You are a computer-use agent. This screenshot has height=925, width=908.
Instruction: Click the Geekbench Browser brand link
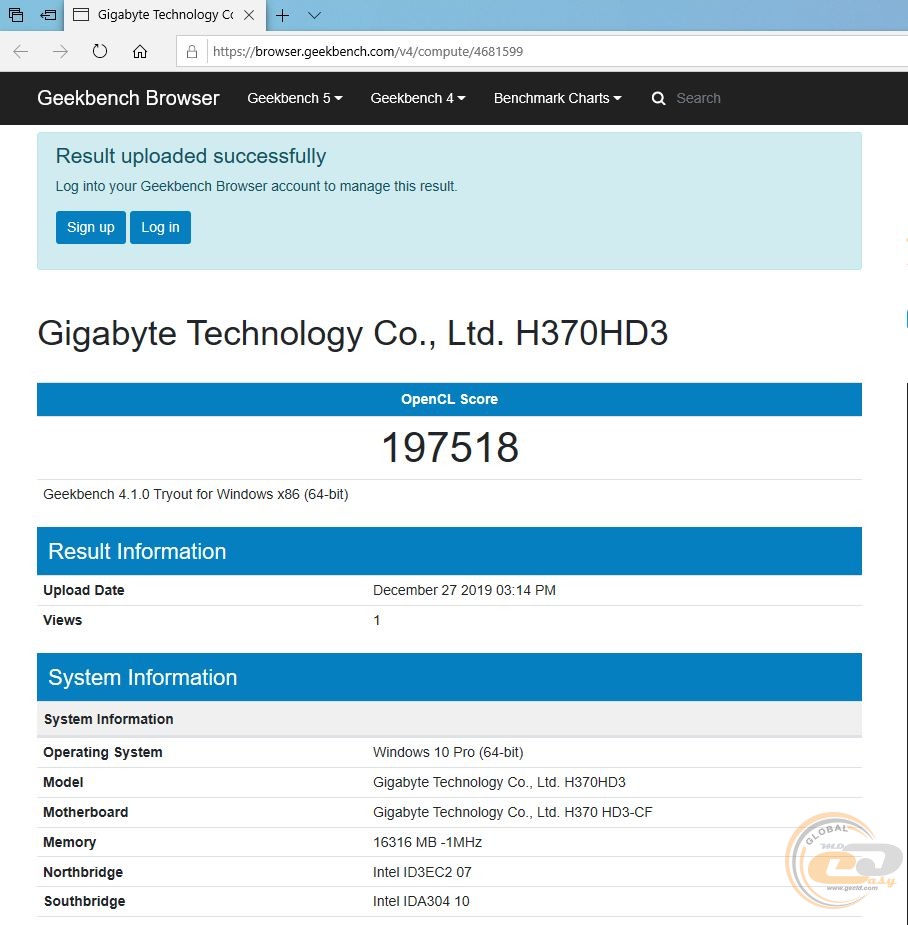tap(128, 98)
